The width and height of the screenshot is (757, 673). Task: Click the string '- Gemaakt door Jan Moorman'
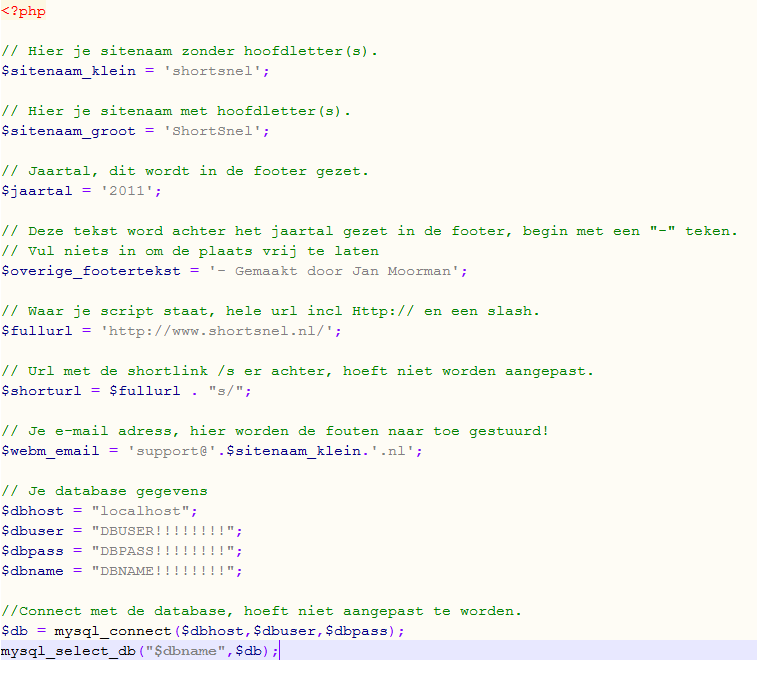tap(334, 271)
